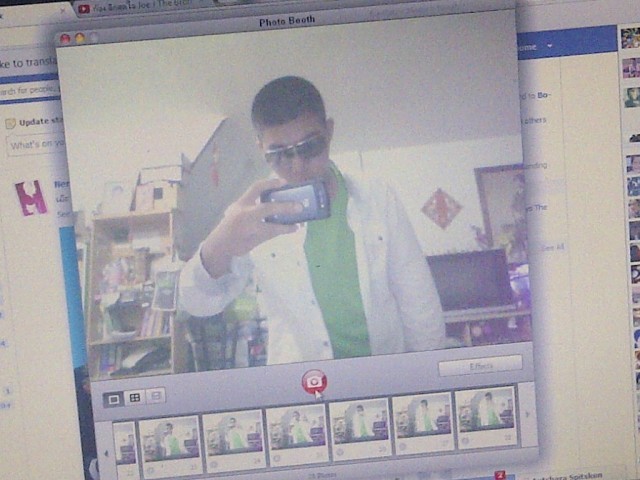Viewport: 640px width, 480px height.
Task: Select photo thumbnail numbered 23
Action: tap(170, 445)
